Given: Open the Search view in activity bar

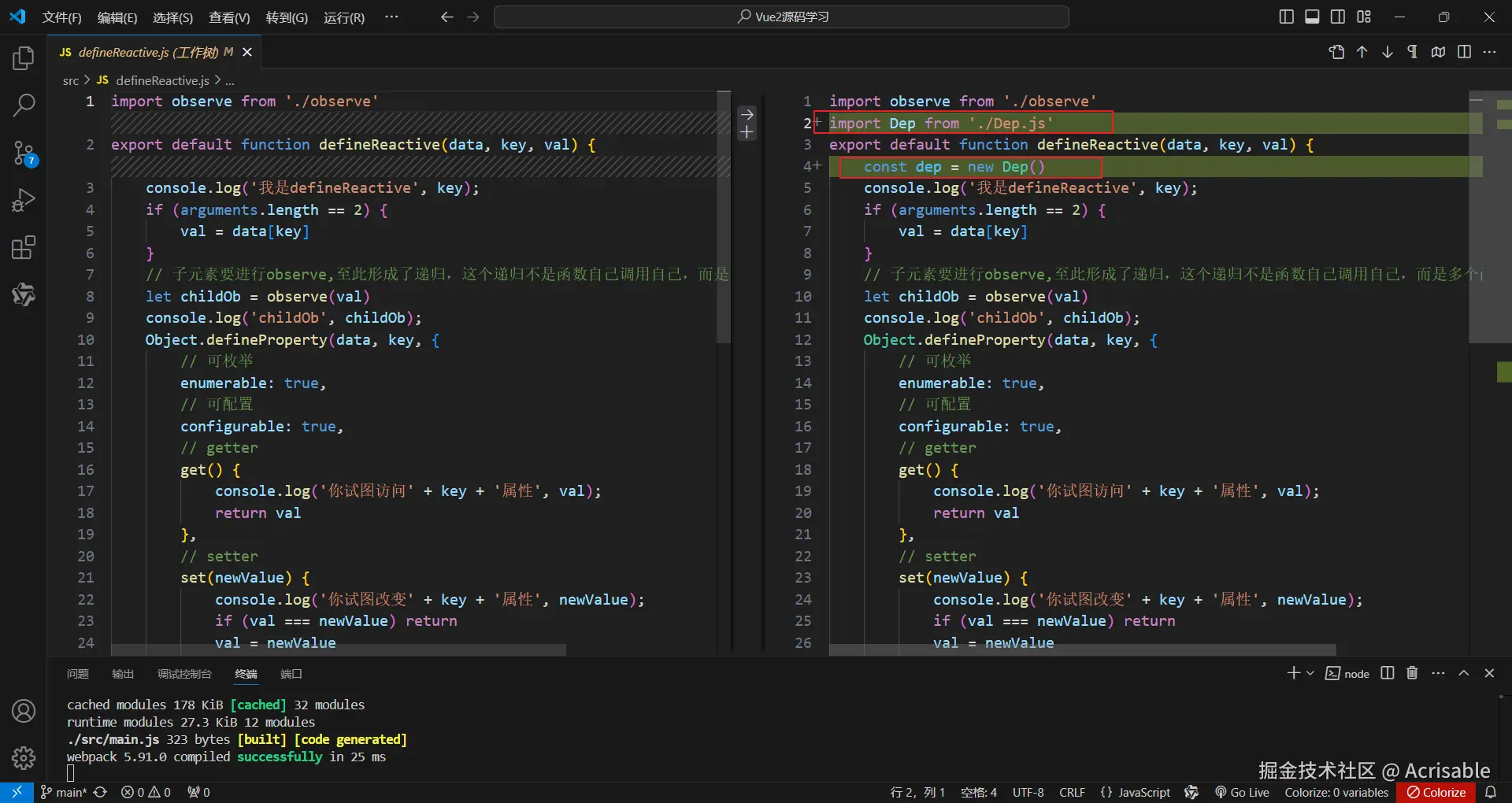Looking at the screenshot, I should pos(24,105).
